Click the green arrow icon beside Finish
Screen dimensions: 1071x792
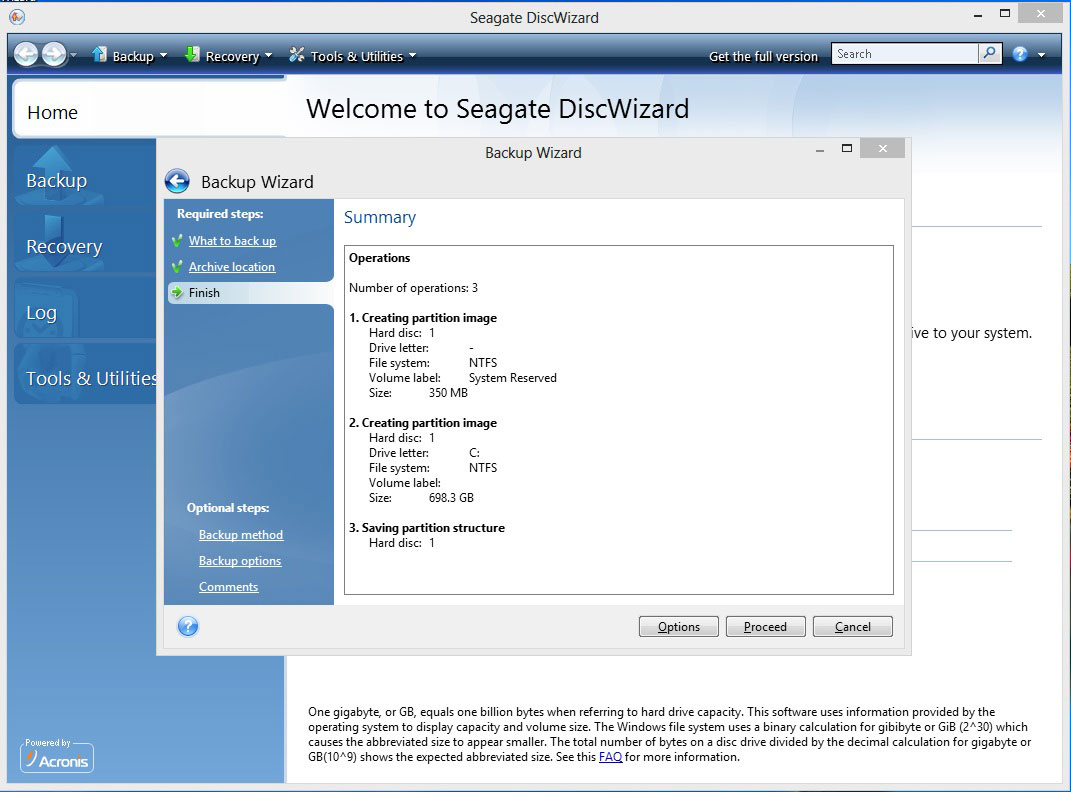[x=177, y=292]
